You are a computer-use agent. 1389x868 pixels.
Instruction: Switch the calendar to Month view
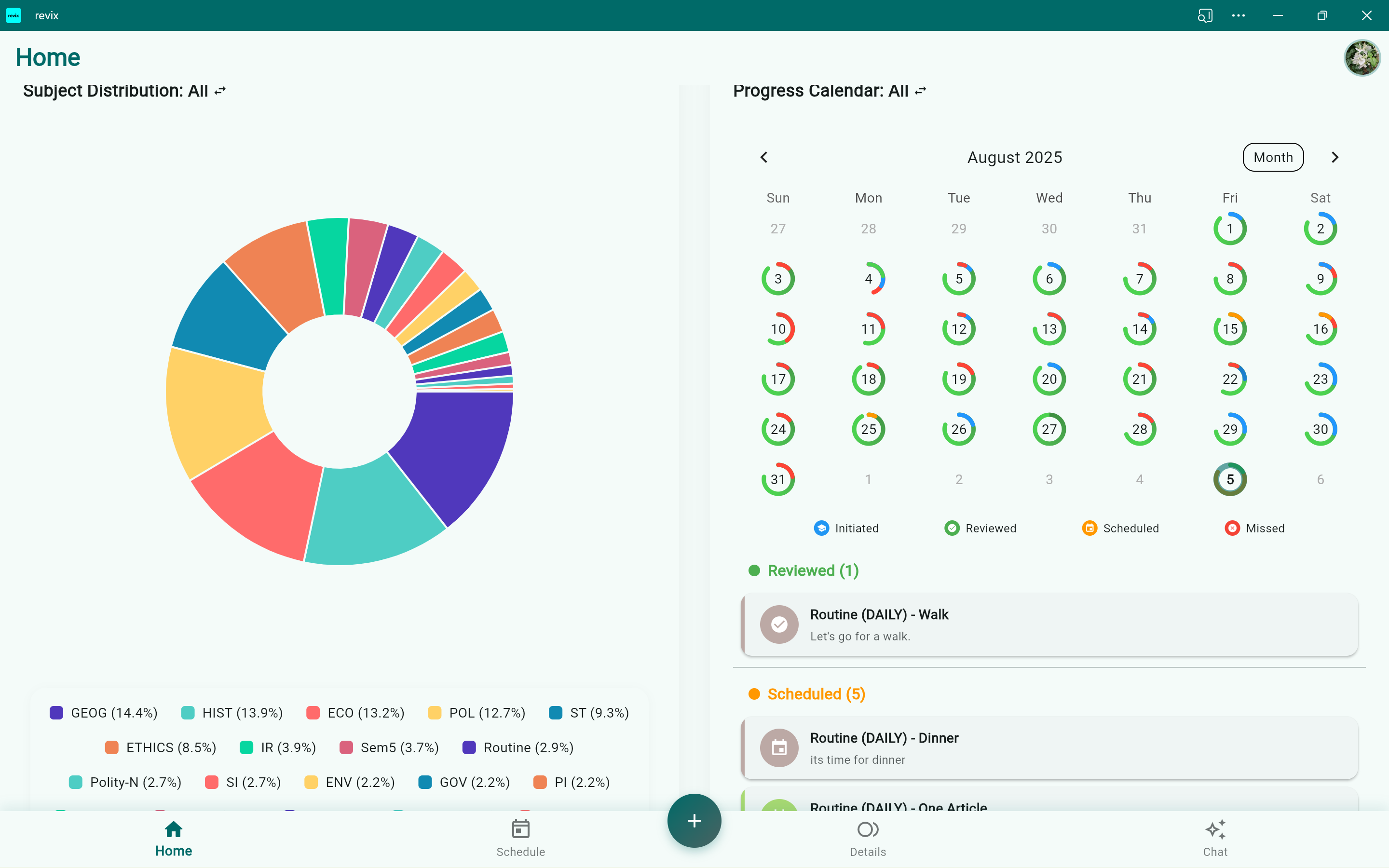pyautogui.click(x=1272, y=157)
